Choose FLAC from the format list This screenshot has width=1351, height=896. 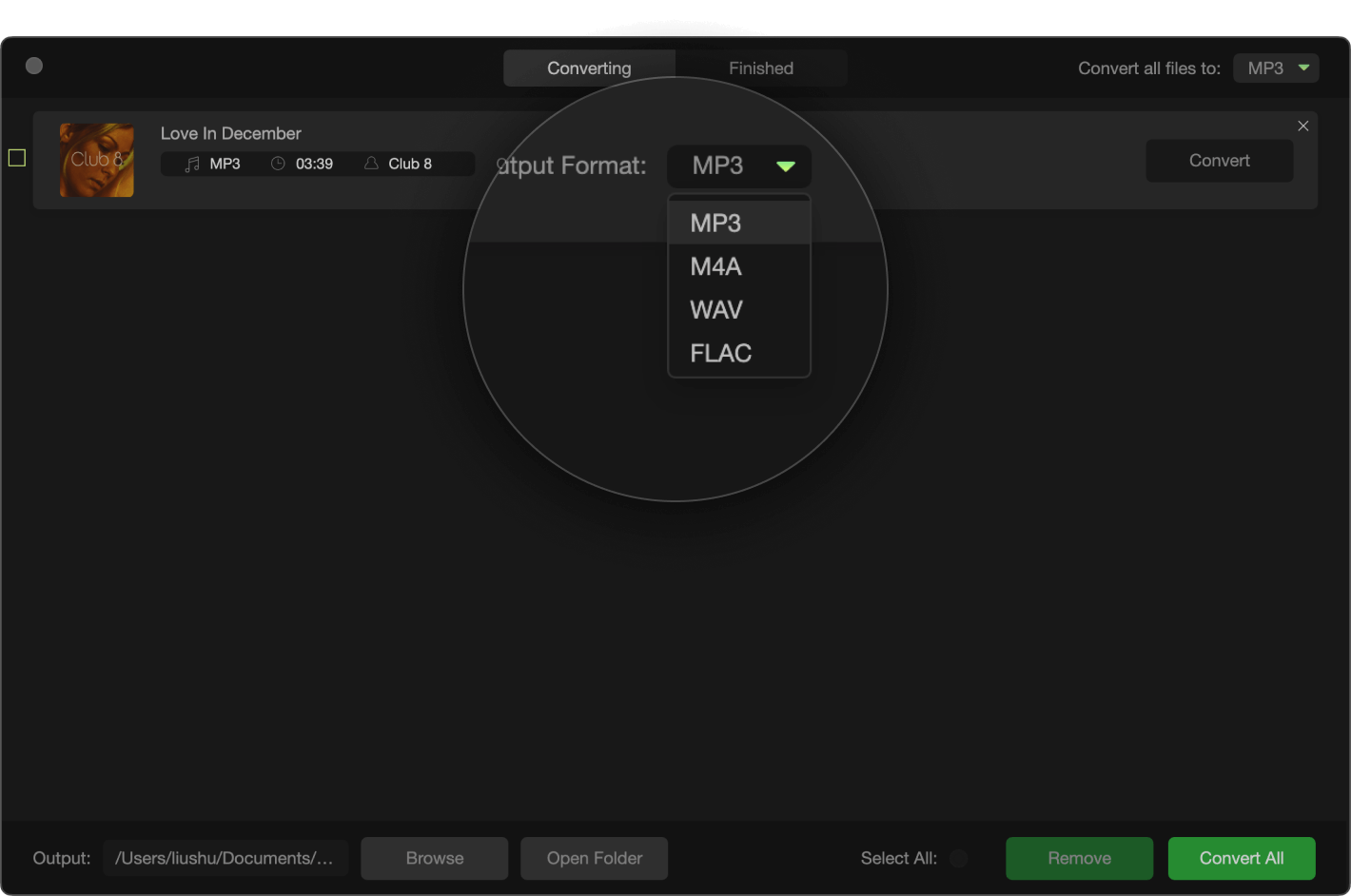[720, 353]
